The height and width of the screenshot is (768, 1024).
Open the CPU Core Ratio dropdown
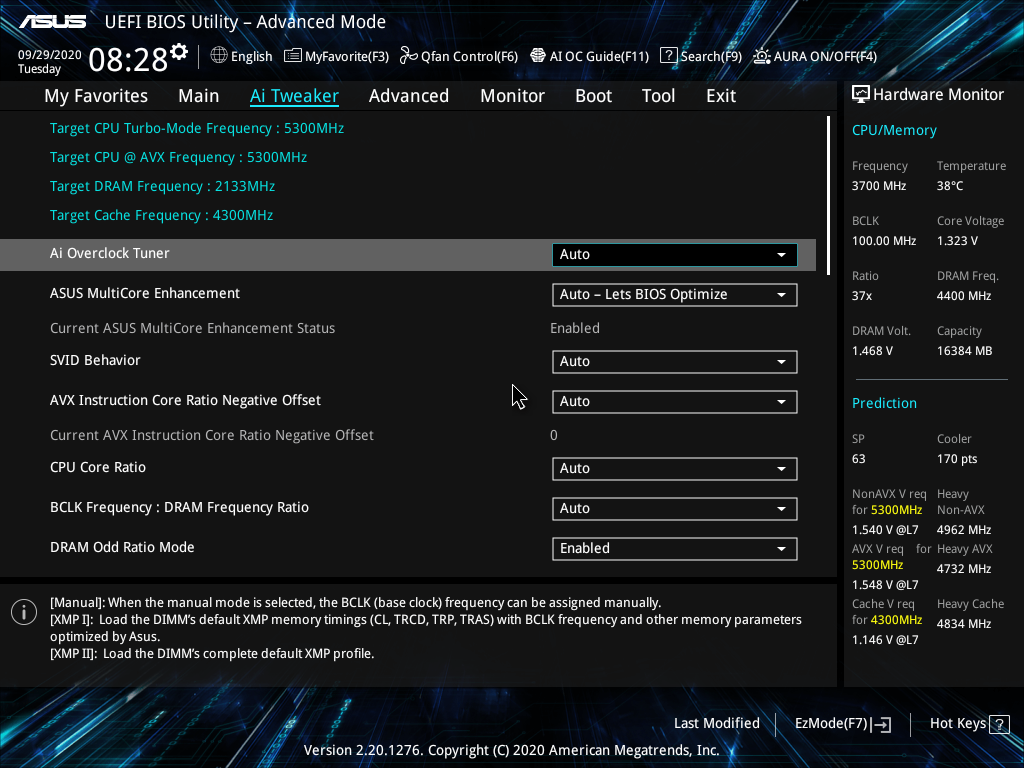[x=675, y=469]
